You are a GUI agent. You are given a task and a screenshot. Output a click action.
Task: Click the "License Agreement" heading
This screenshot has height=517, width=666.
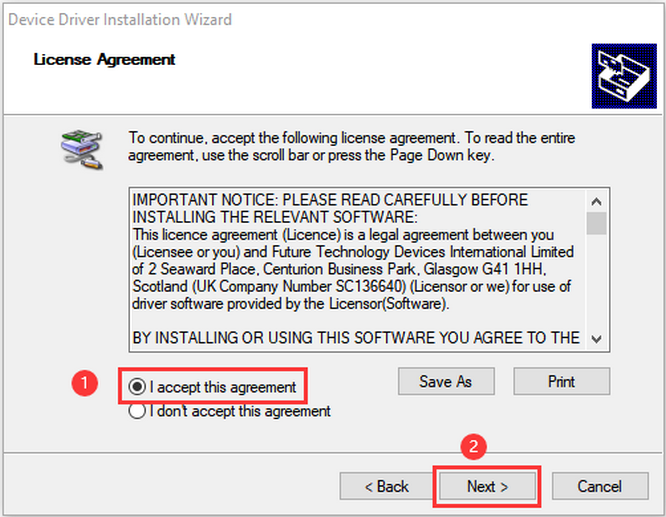[104, 59]
